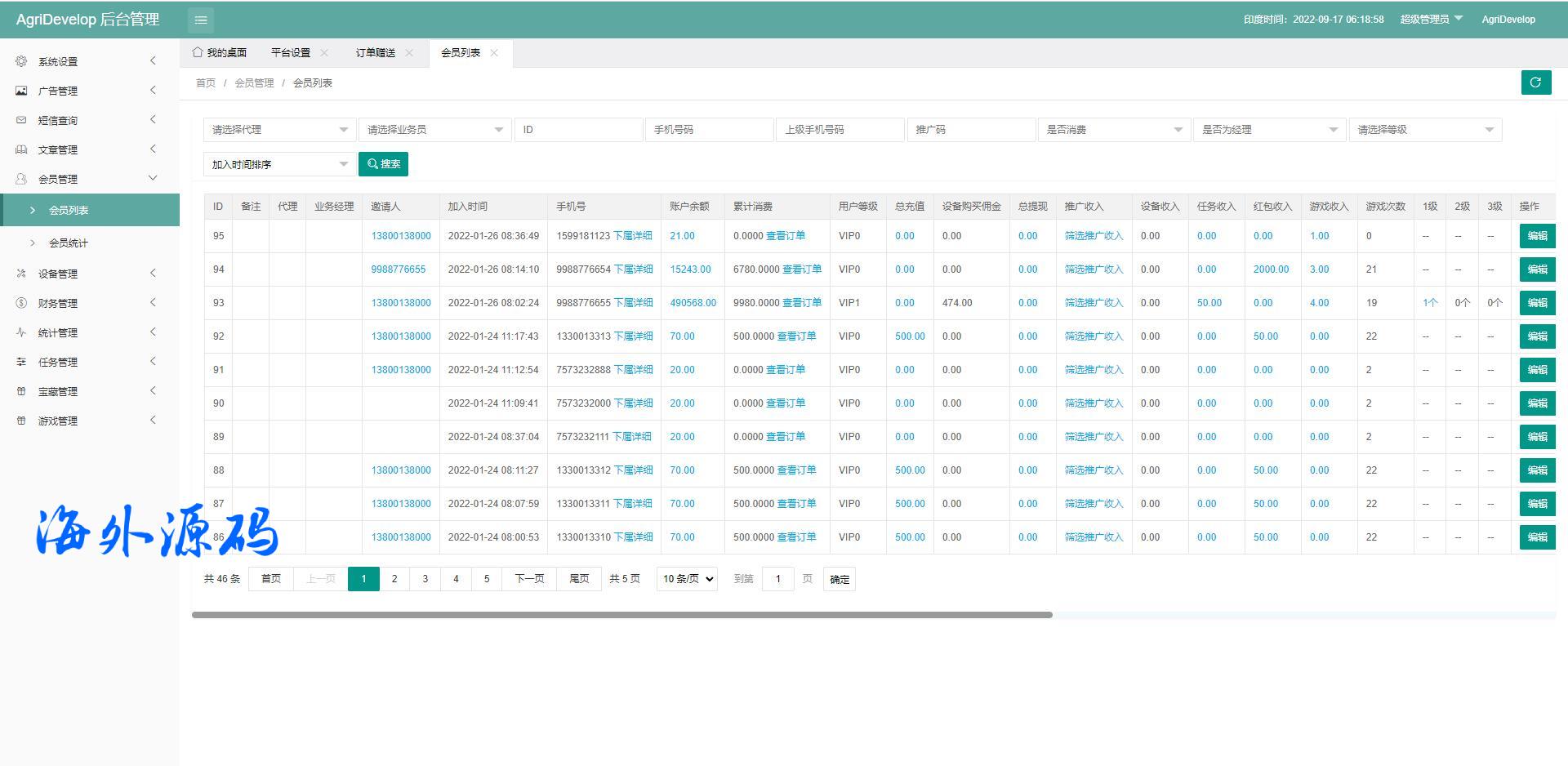Go to page 3 in pagination
Screen dimensions: 1568x766
tap(425, 579)
